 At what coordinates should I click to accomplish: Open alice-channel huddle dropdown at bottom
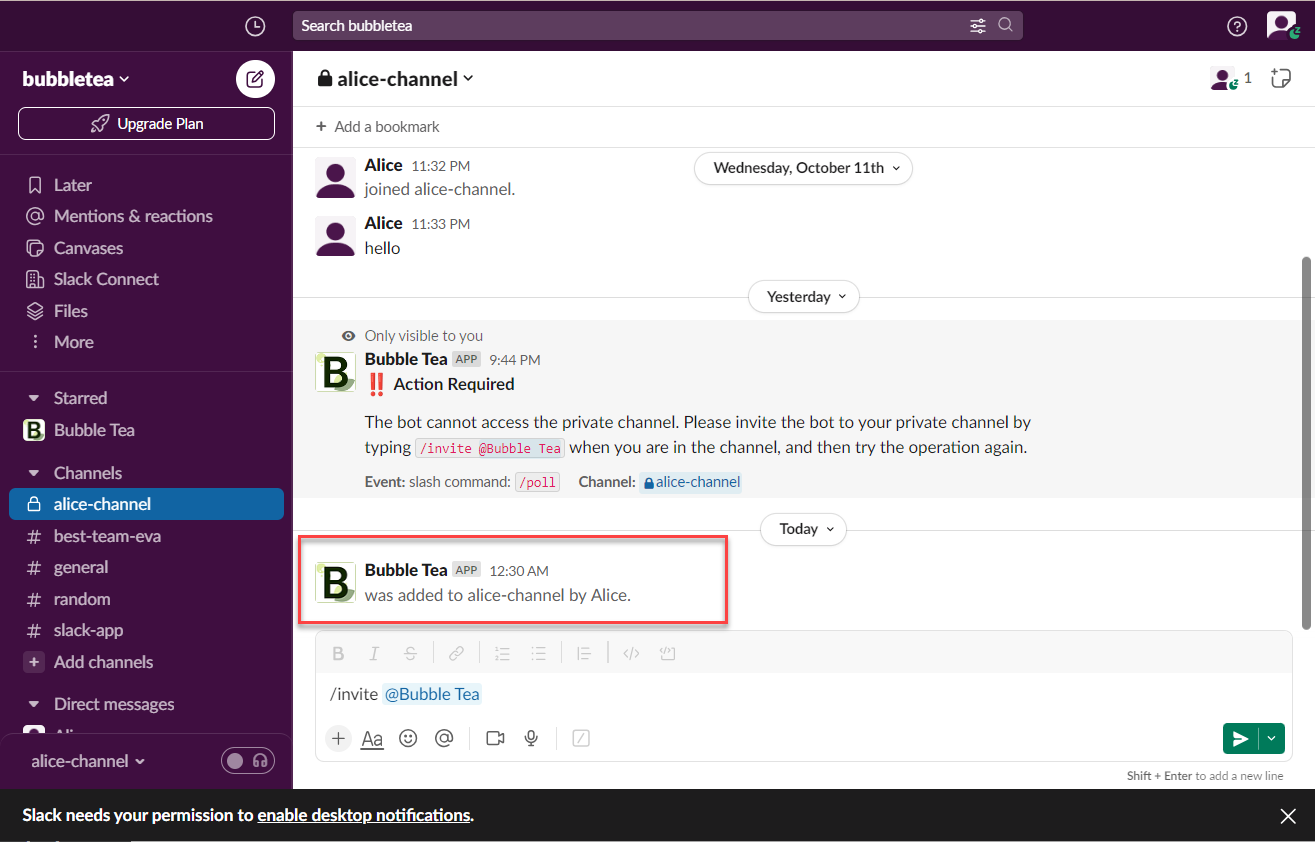88,761
